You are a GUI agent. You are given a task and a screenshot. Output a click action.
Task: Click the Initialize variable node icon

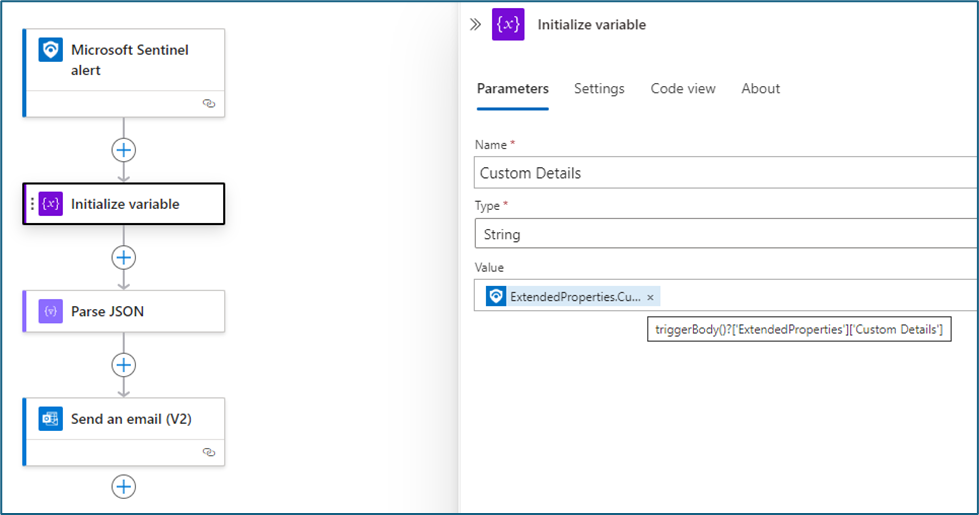[x=51, y=204]
